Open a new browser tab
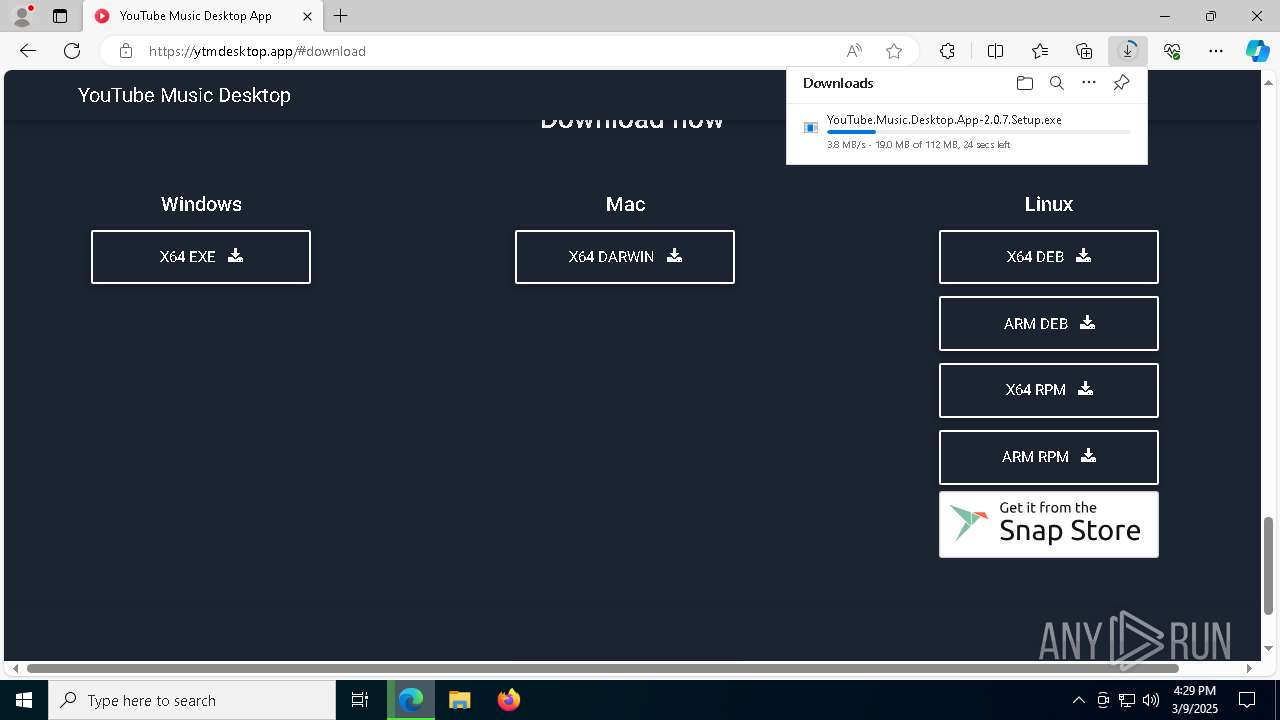Image resolution: width=1280 pixels, height=720 pixels. click(341, 16)
